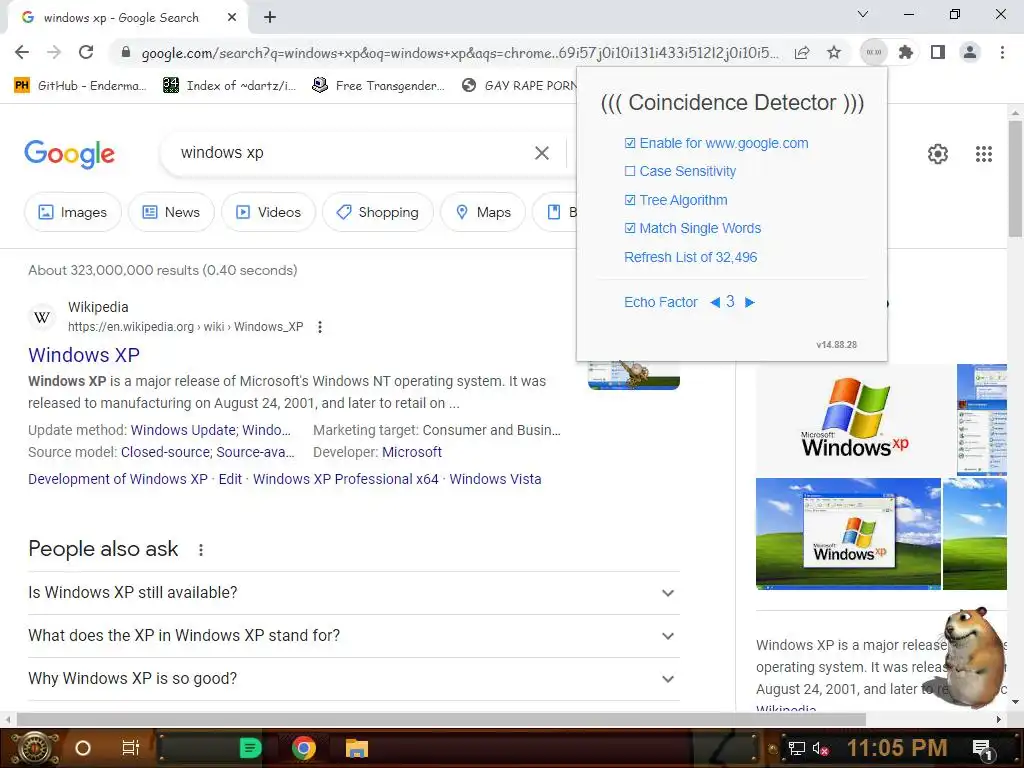Open the Extensions puzzle piece menu

[x=906, y=52]
